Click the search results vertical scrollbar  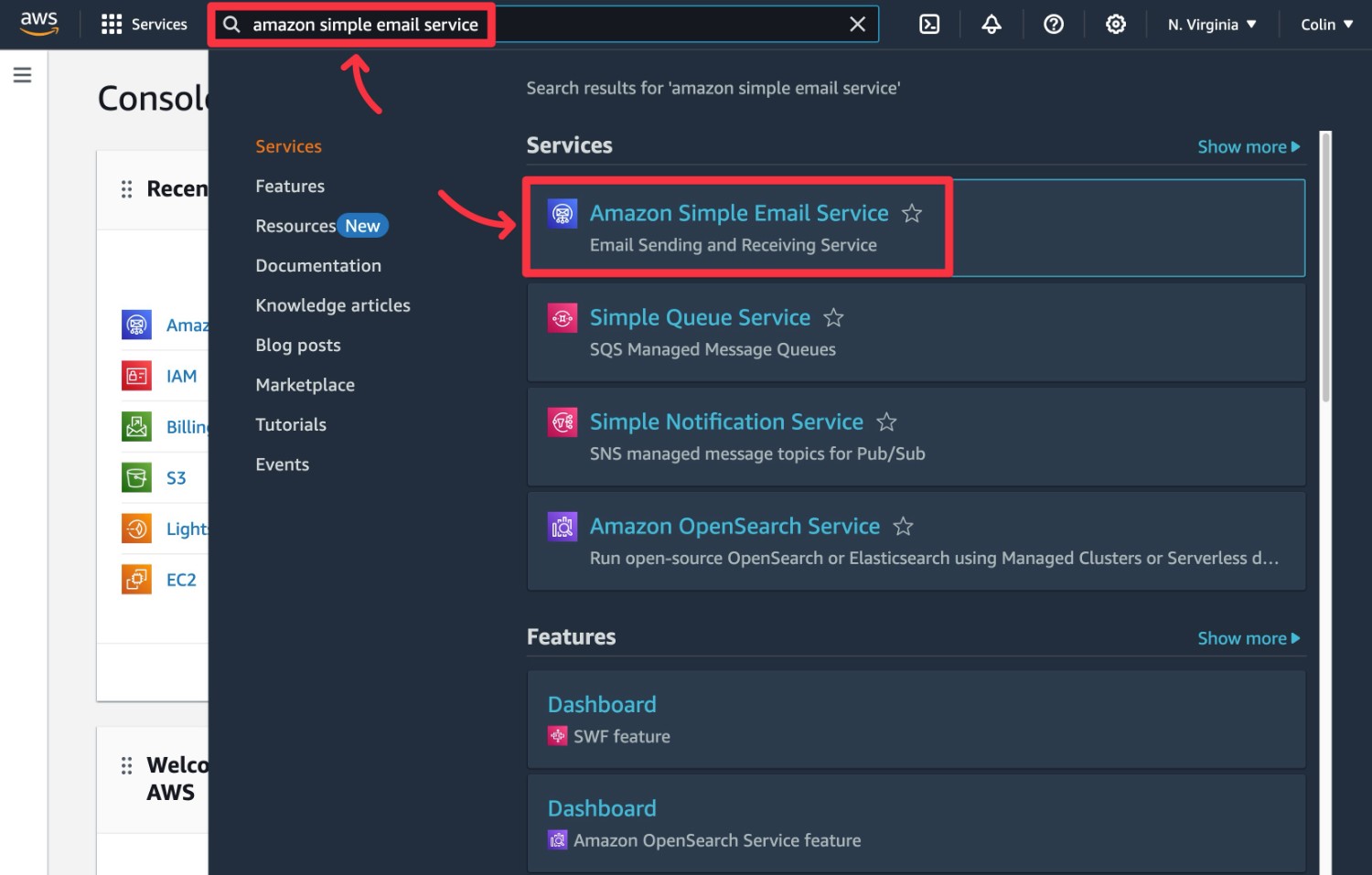click(x=1325, y=267)
